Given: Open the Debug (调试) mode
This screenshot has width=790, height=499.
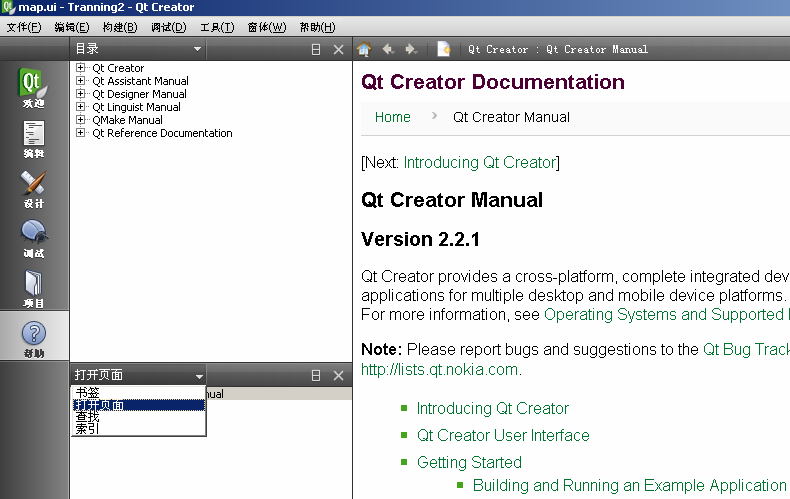Looking at the screenshot, I should point(34,238).
